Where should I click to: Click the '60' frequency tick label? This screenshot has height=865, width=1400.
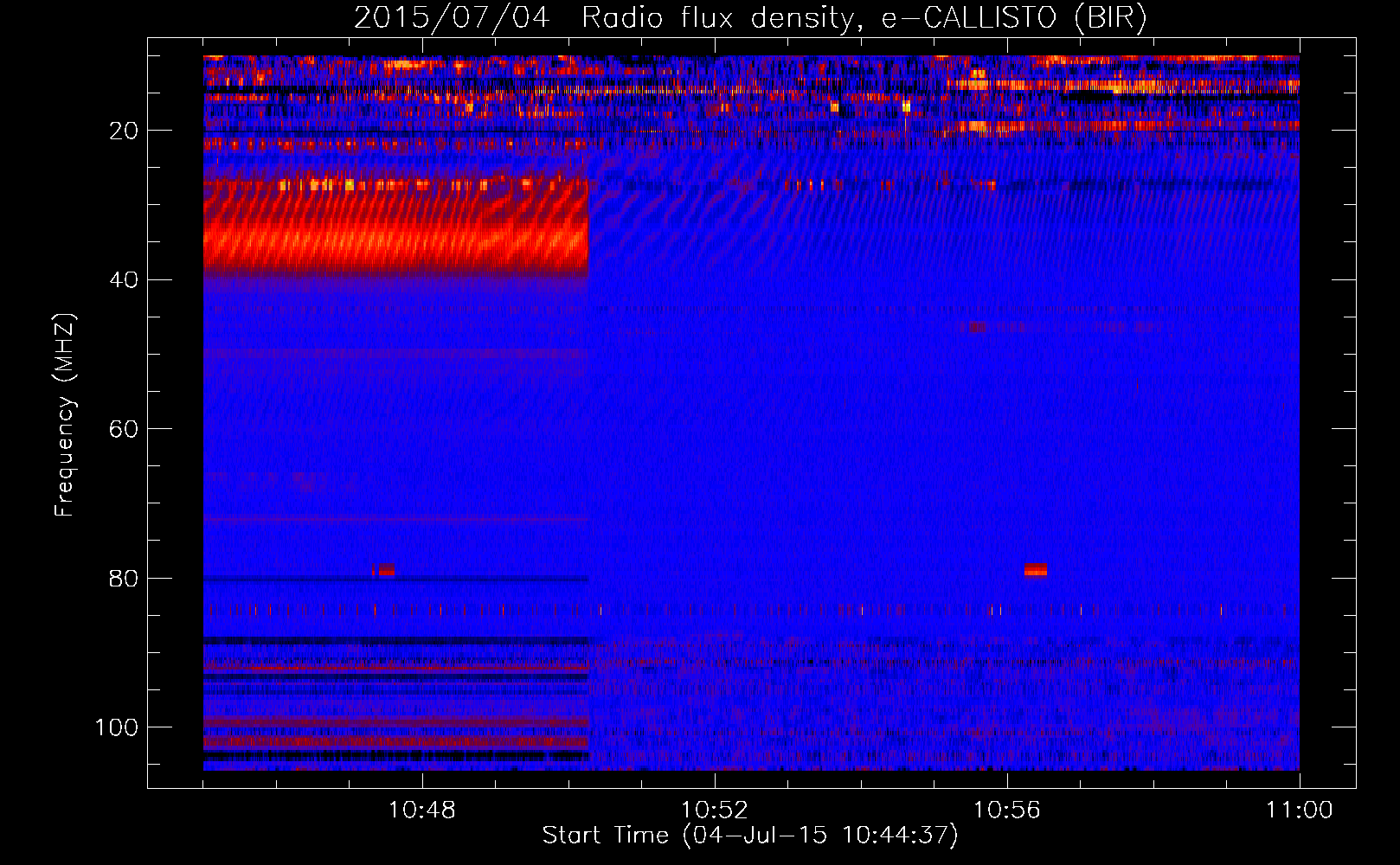pos(125,429)
